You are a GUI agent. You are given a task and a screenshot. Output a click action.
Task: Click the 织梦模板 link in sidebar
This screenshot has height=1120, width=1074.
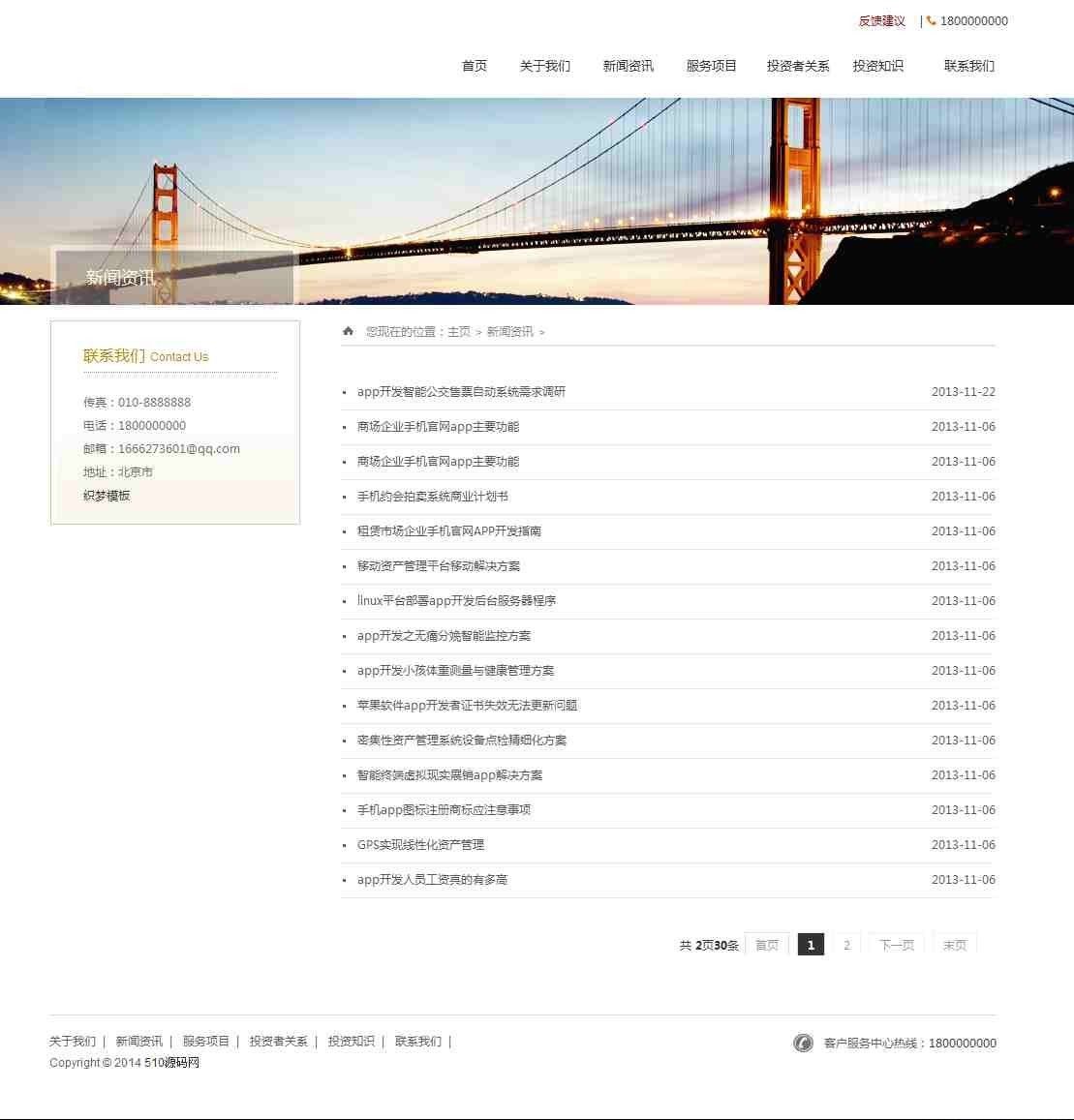[107, 496]
